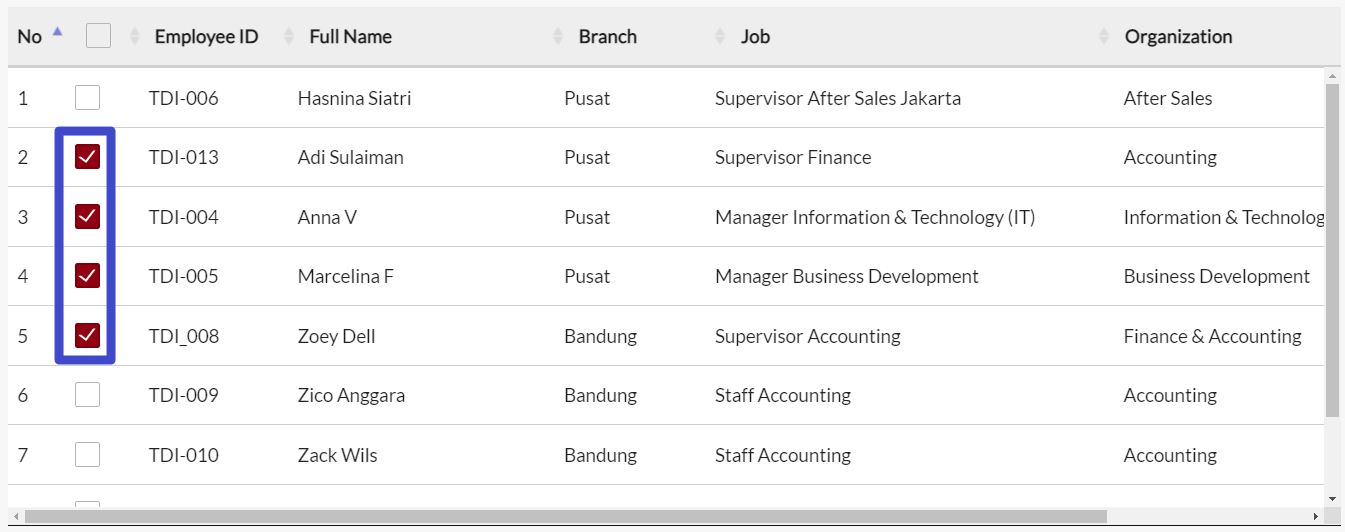This screenshot has height=532, width=1345.
Task: Click sort arrows beside Employee ID header
Action: 135,36
